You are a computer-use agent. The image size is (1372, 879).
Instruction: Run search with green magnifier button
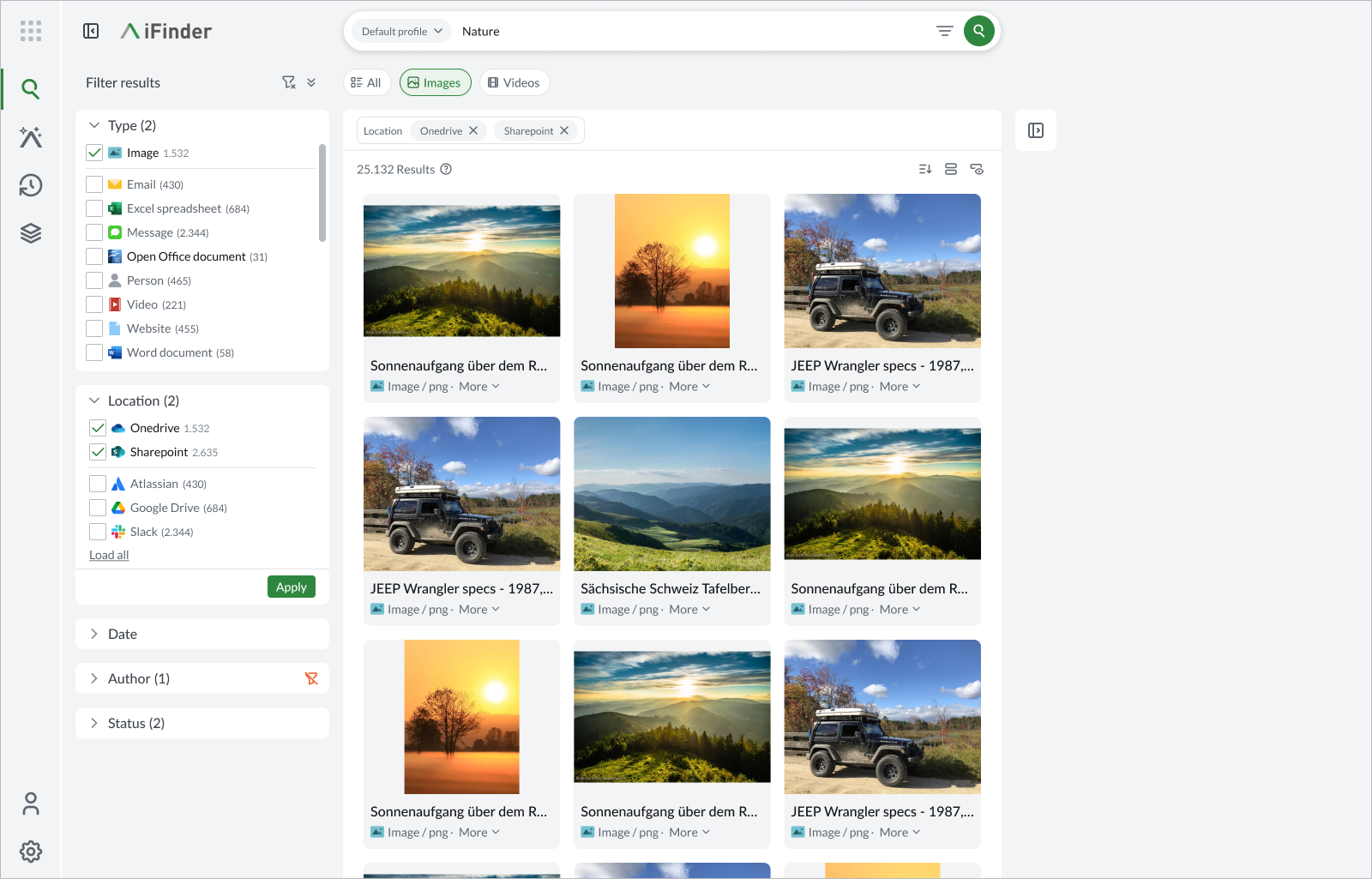979,31
